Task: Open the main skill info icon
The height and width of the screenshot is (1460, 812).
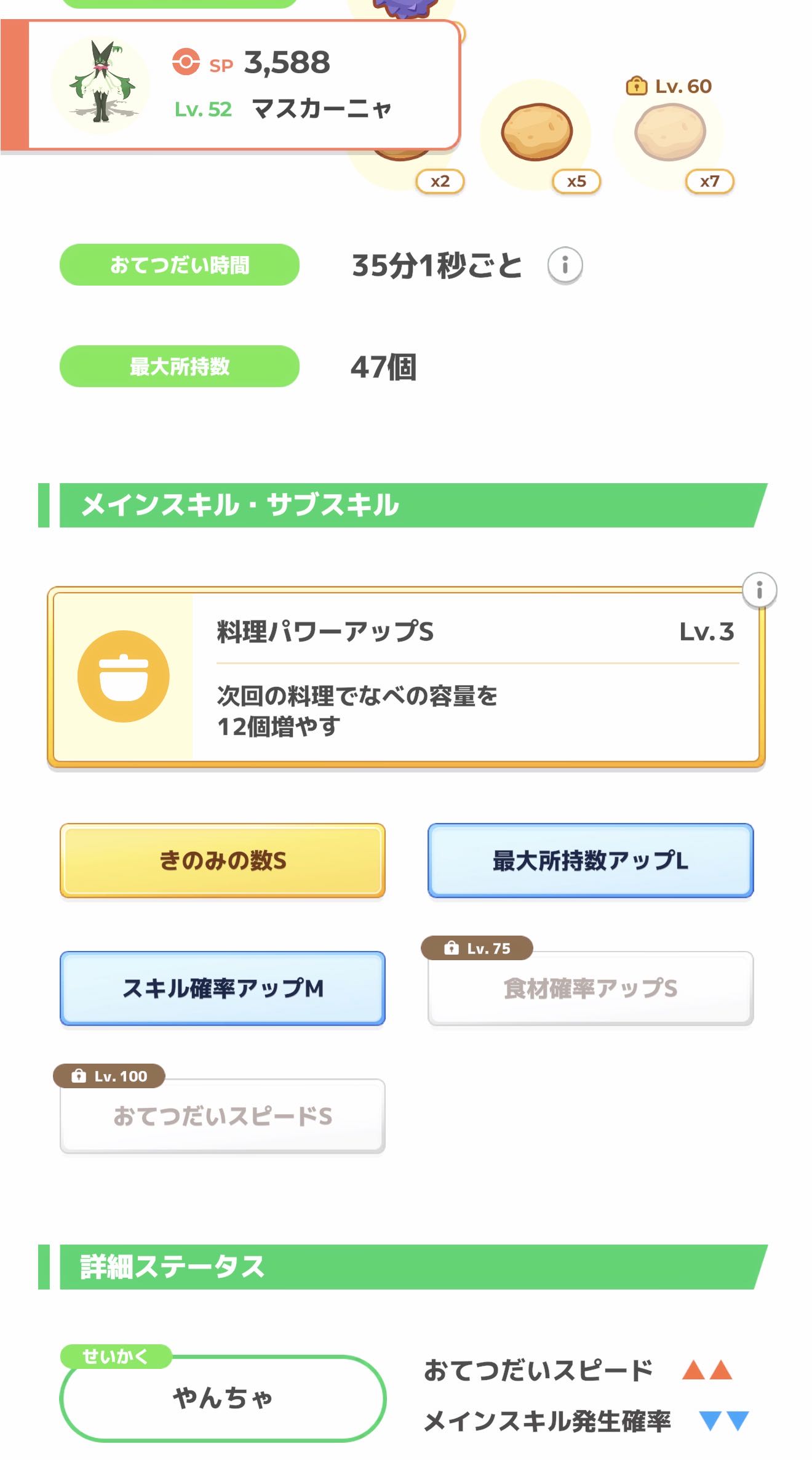Action: 759,590
